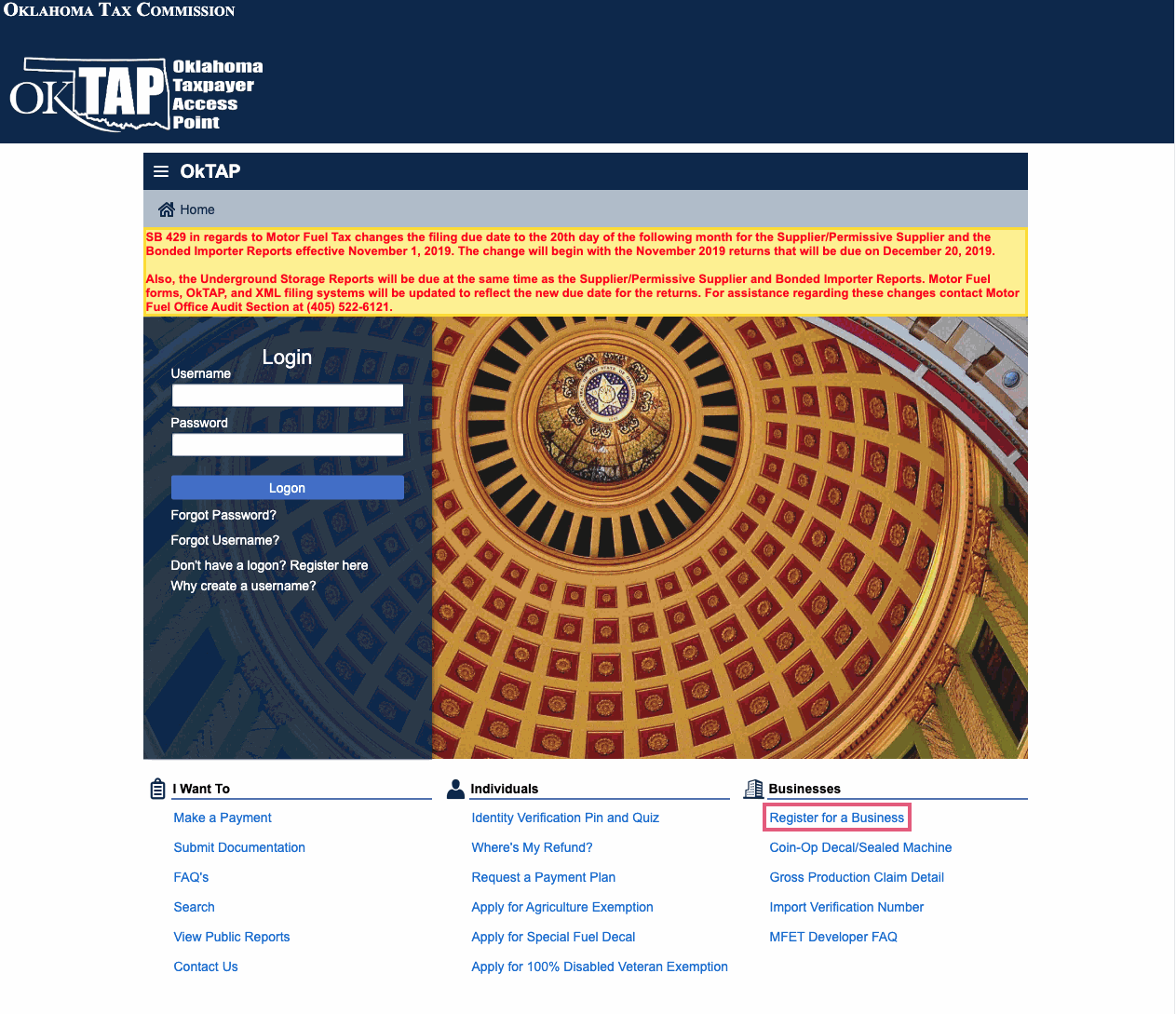Open Identity Verification Pin and Quiz
Viewport: 1176px width, 1014px height.
(565, 818)
